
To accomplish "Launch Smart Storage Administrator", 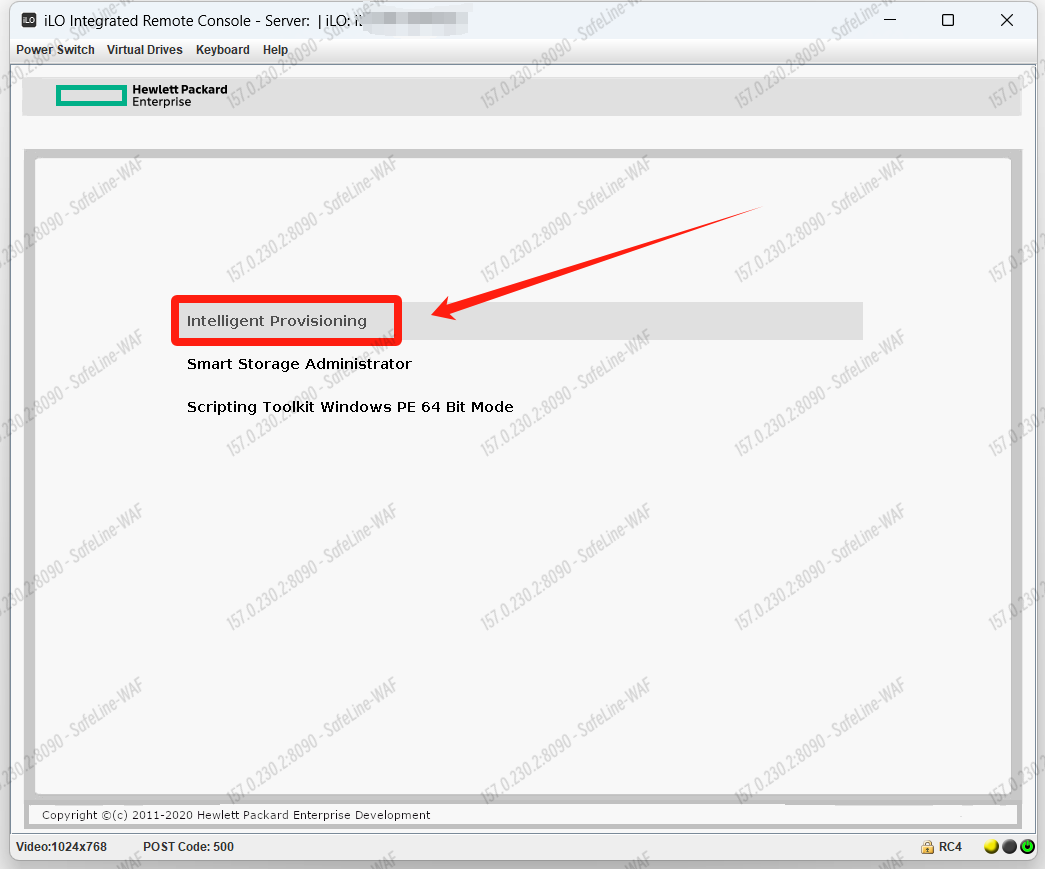I will pyautogui.click(x=299, y=364).
